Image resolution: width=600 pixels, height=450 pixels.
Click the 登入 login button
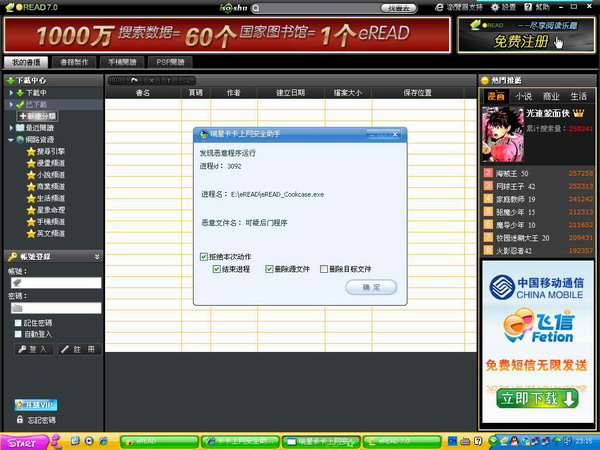(33, 349)
